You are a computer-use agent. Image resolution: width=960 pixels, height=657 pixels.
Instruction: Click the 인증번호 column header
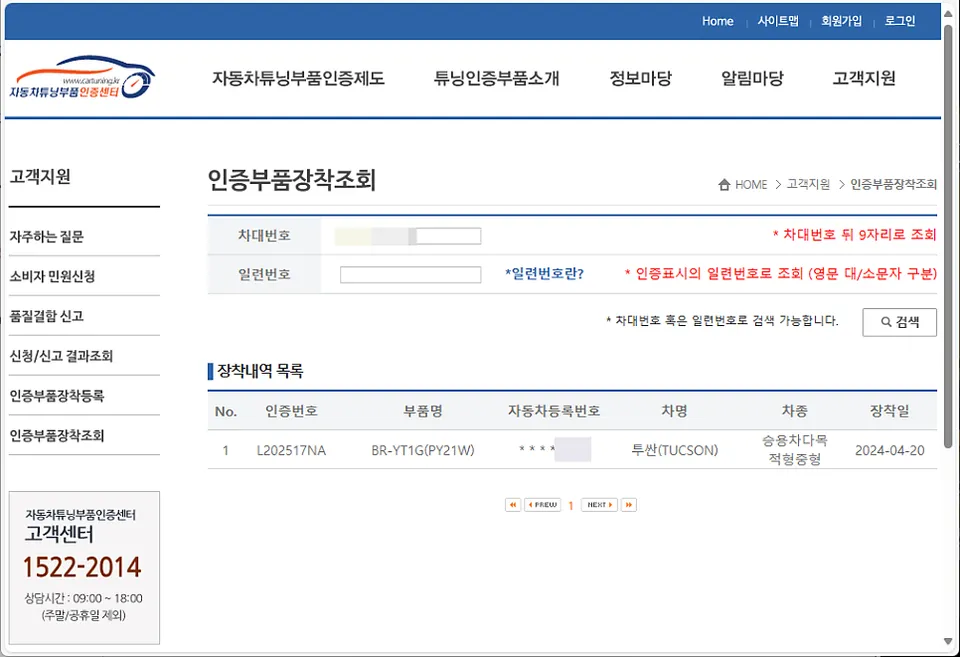(x=291, y=411)
